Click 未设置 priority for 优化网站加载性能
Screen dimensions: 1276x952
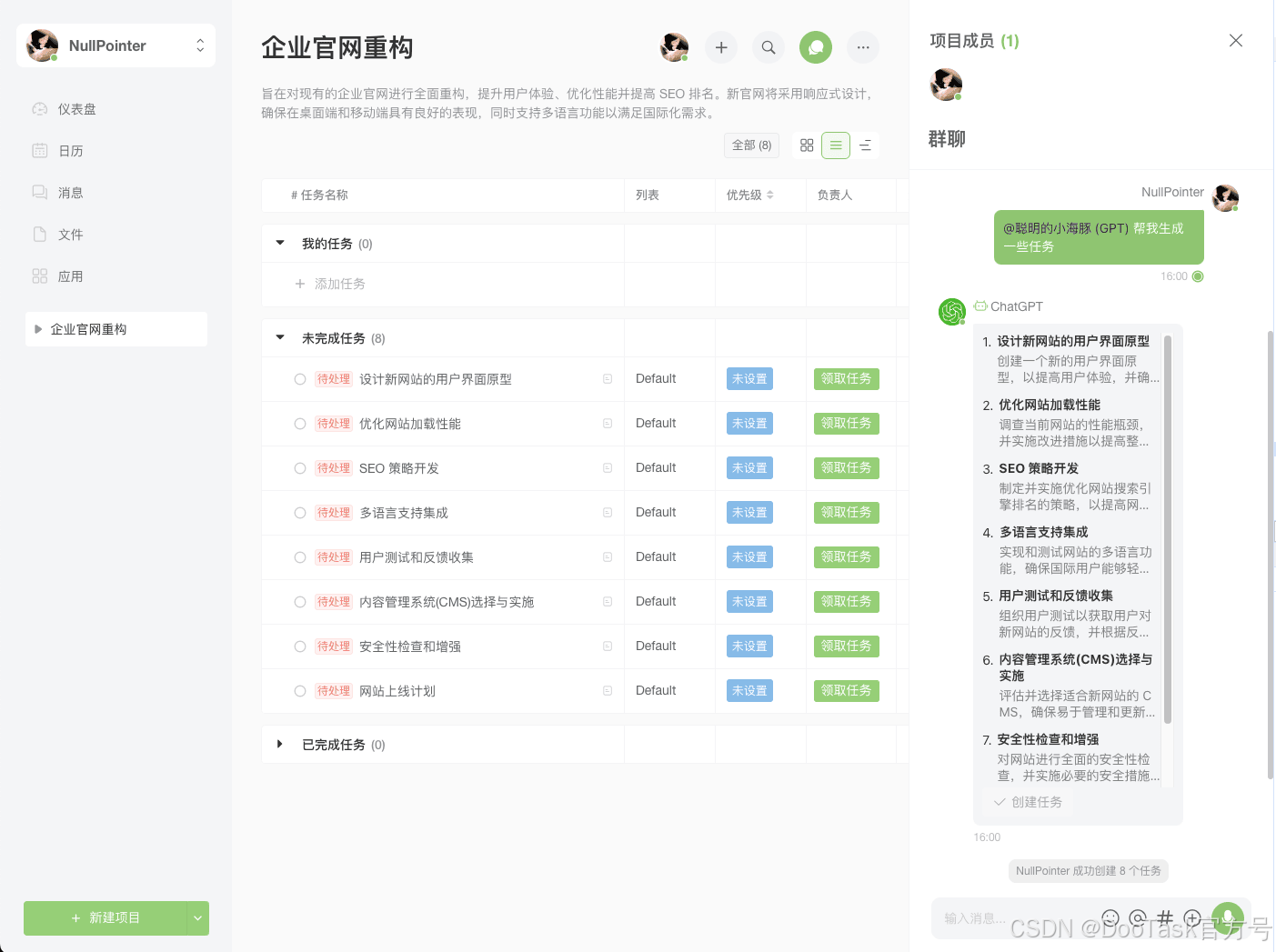749,424
